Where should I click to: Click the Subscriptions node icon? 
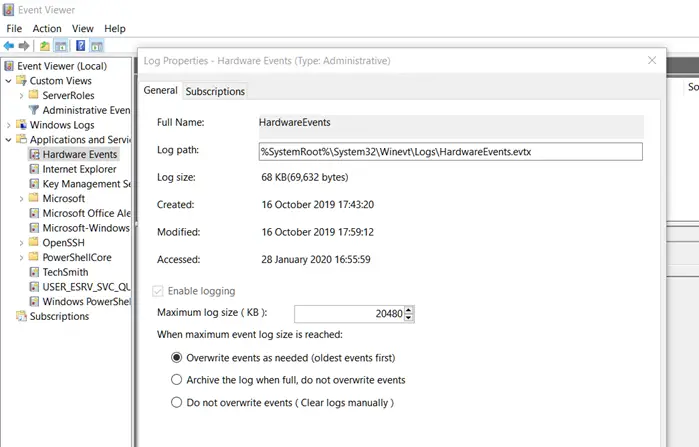(21, 316)
